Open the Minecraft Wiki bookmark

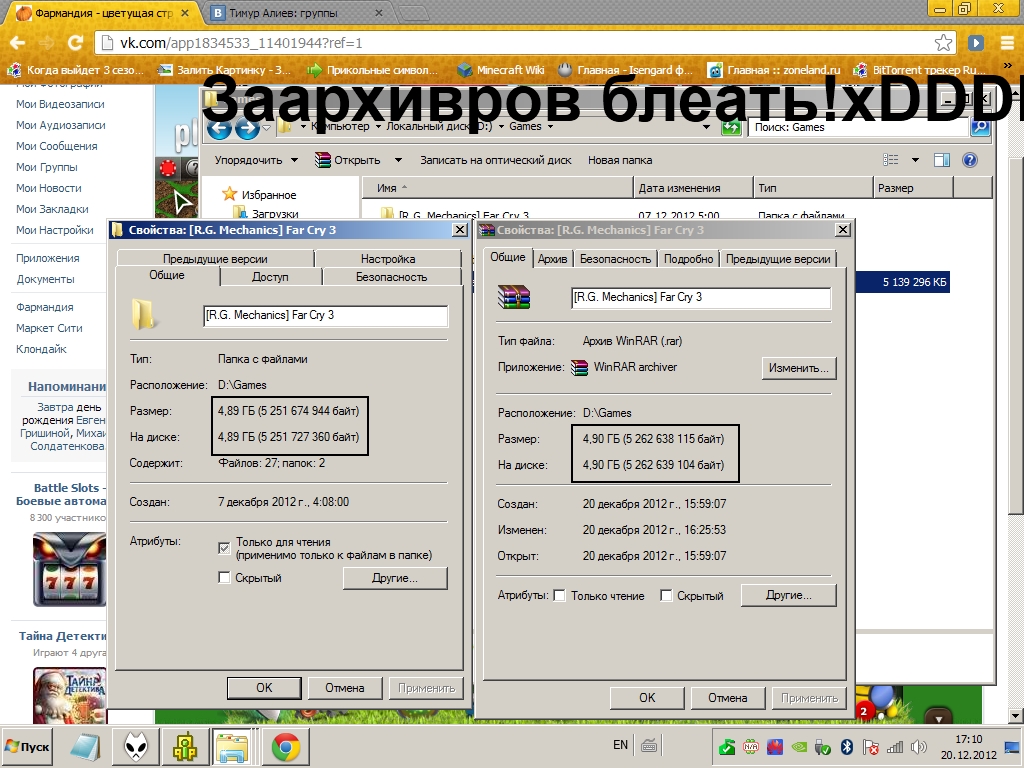pos(502,70)
